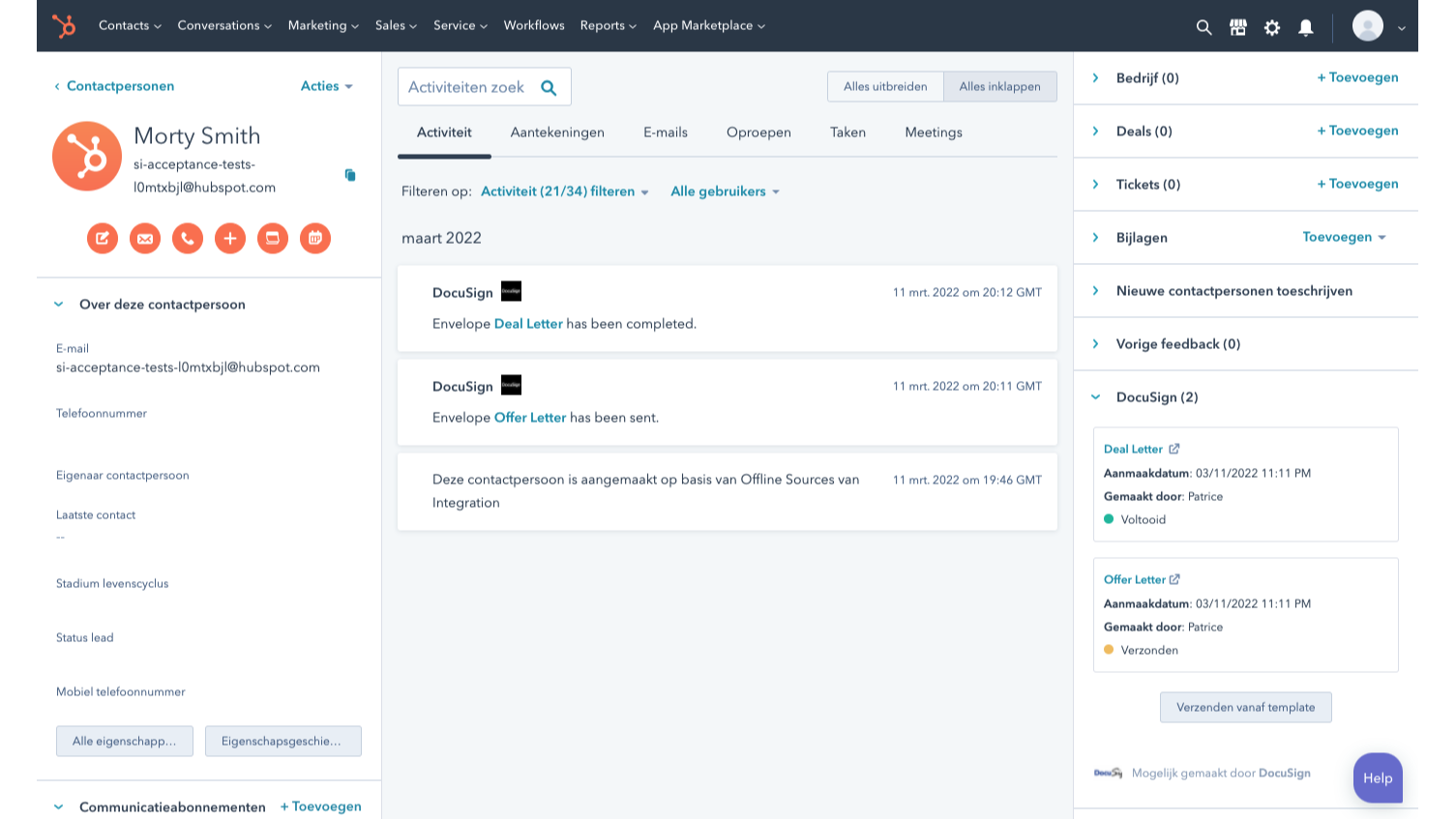Open the notifications bell
This screenshot has width=1456, height=819.
1306,27
